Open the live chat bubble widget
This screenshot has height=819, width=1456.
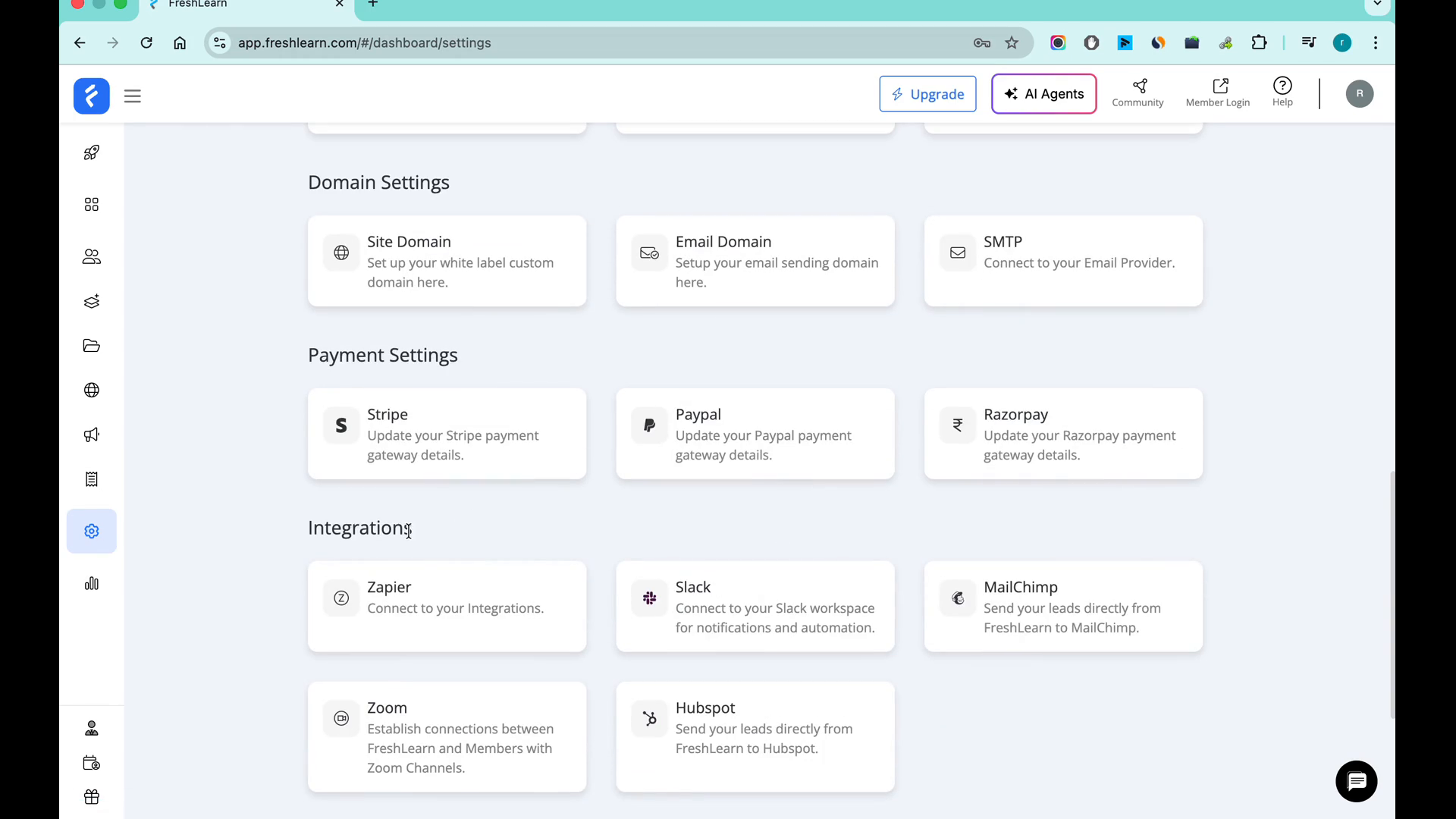coord(1356,781)
